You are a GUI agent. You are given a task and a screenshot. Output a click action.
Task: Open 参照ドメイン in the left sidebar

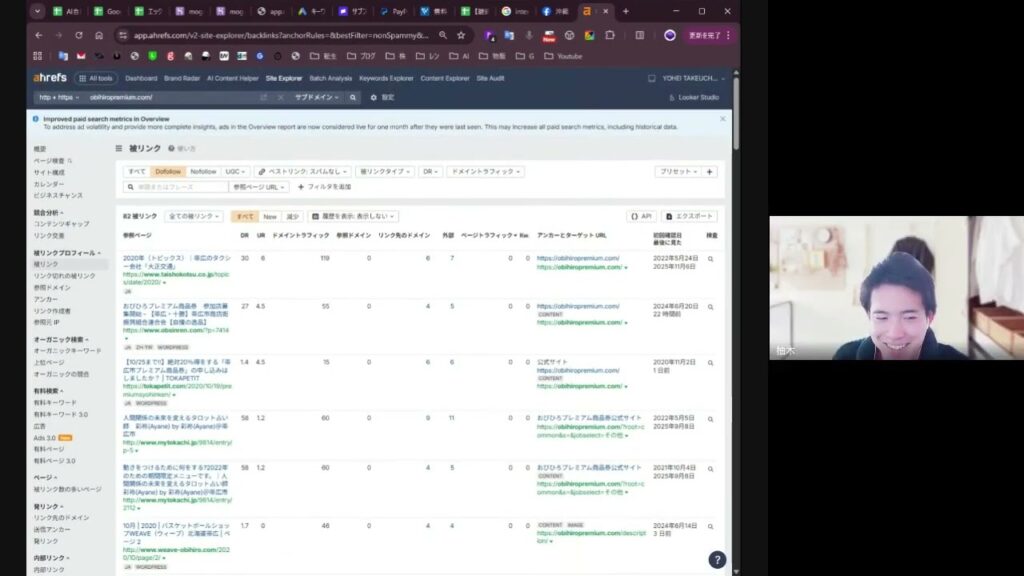click(x=52, y=287)
